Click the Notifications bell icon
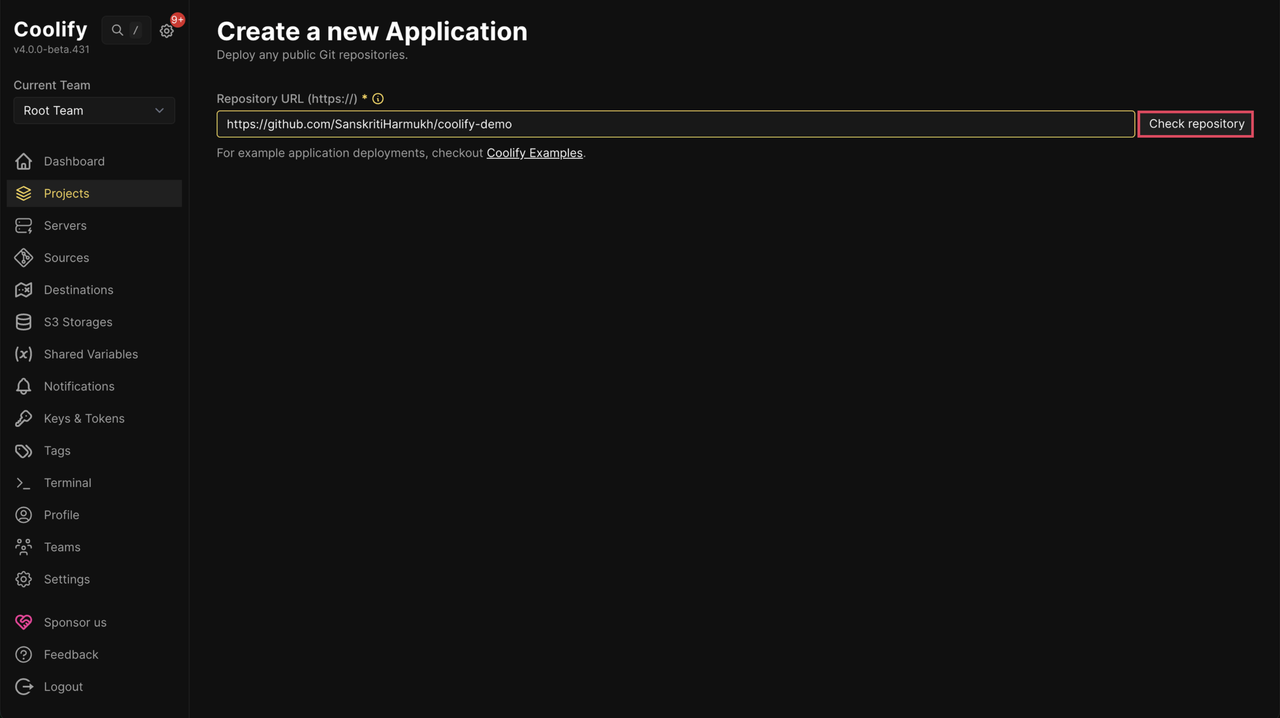The height and width of the screenshot is (718, 1280). click(x=24, y=386)
